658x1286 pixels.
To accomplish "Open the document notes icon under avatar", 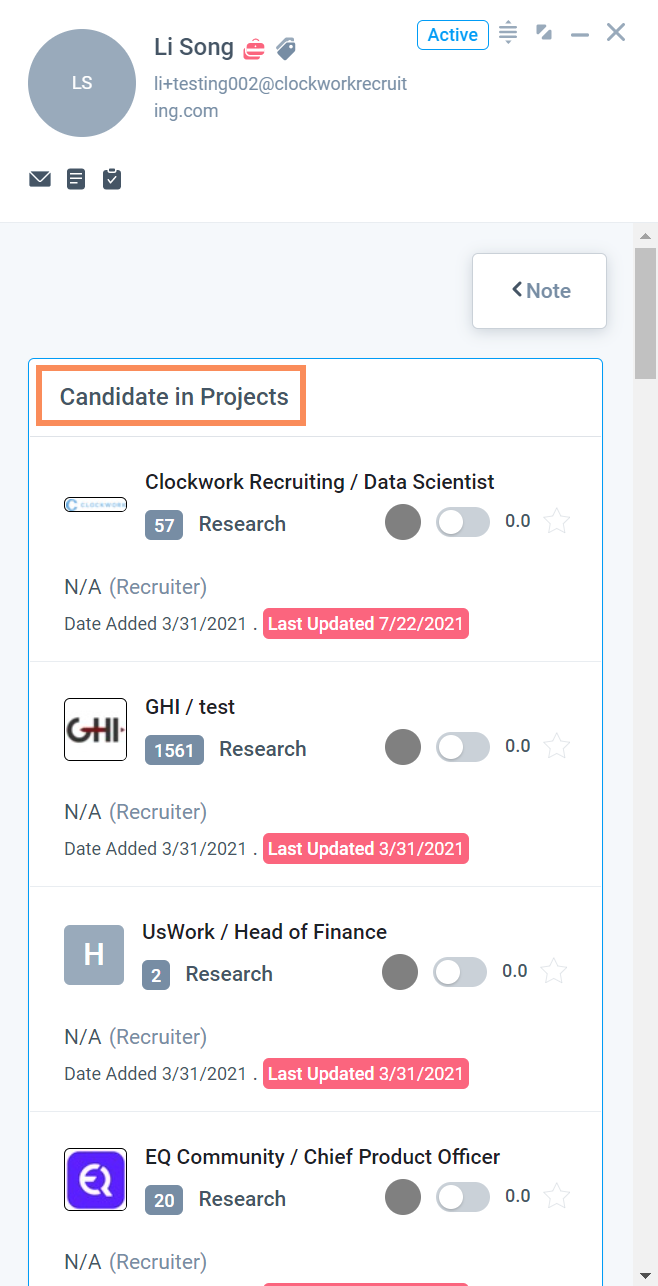I will point(76,179).
